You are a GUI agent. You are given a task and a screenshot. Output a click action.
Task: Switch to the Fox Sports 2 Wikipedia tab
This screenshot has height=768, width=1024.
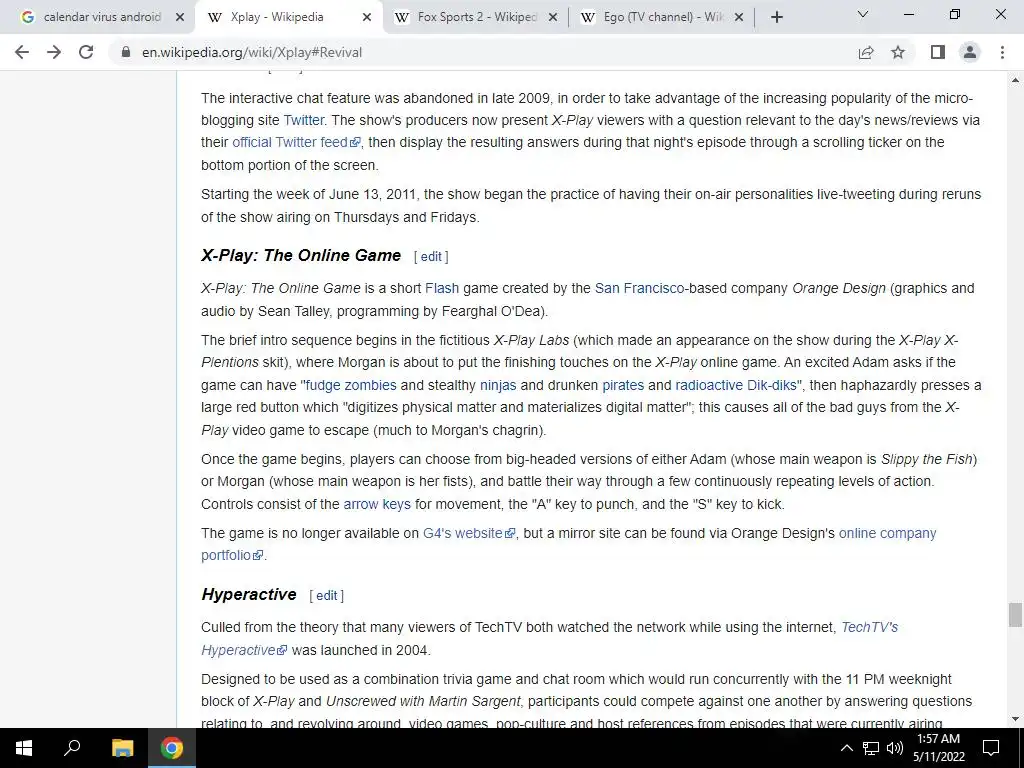[x=473, y=18]
